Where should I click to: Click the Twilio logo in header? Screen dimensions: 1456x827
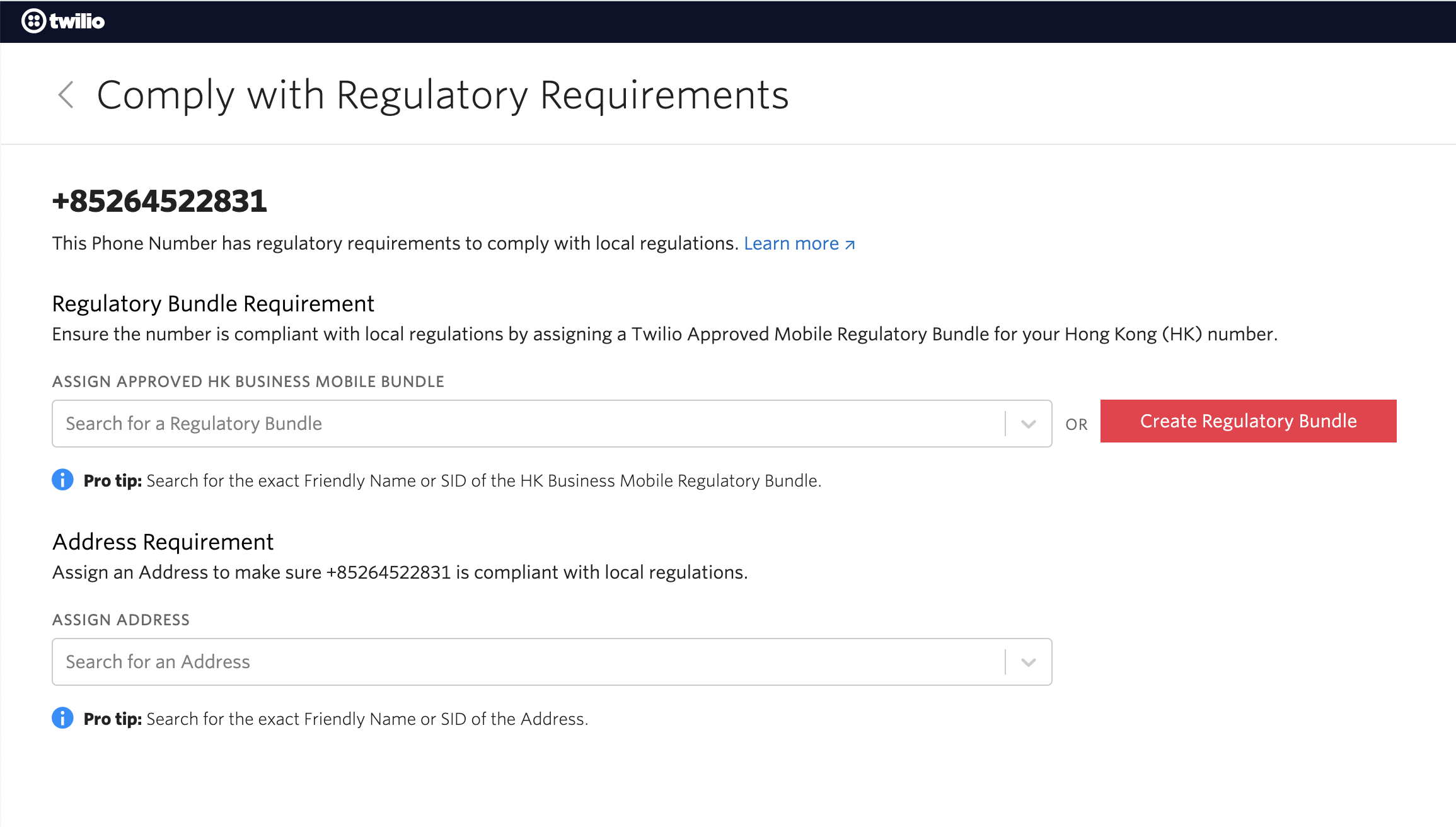pyautogui.click(x=63, y=21)
